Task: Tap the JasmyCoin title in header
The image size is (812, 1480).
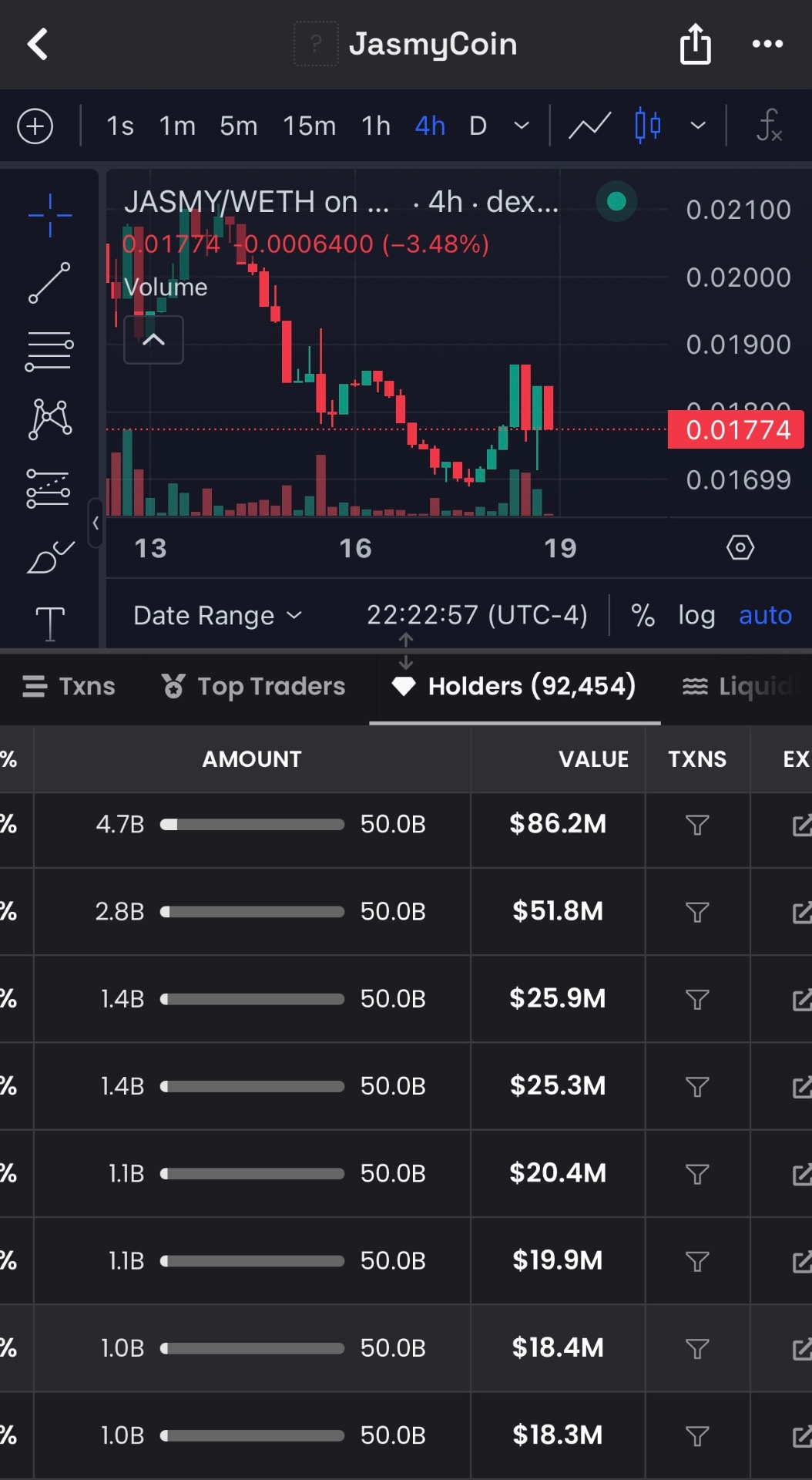Action: (432, 44)
